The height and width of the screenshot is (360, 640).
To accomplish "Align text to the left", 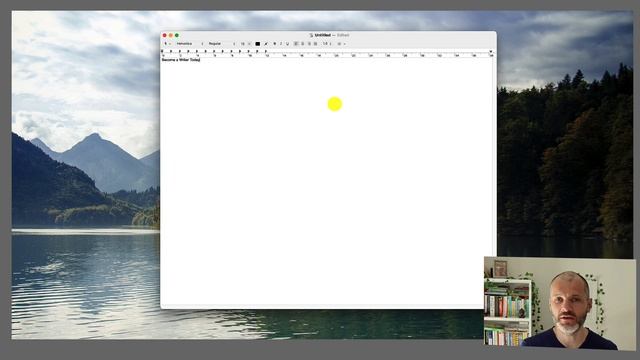I will [296, 44].
